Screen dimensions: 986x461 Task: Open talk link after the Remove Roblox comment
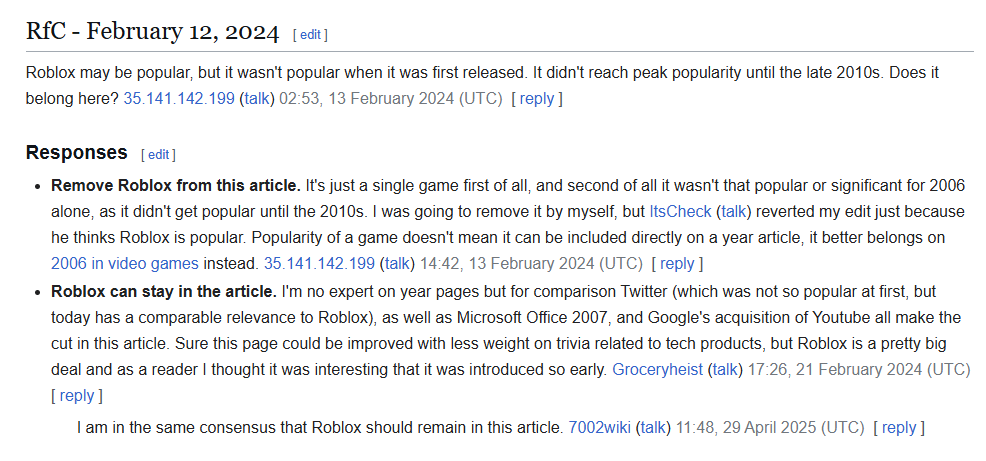[x=397, y=264]
